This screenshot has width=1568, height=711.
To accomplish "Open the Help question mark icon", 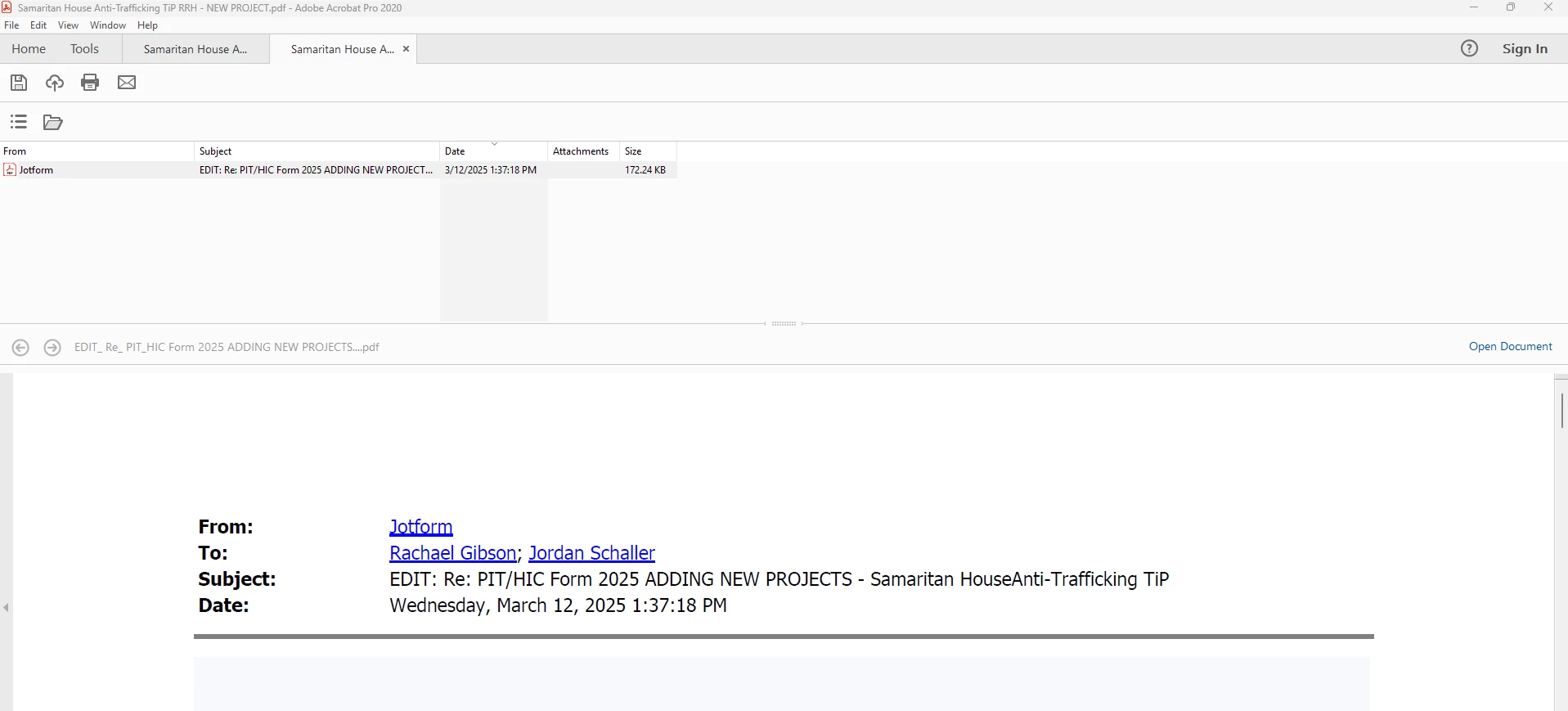I will pyautogui.click(x=1469, y=48).
